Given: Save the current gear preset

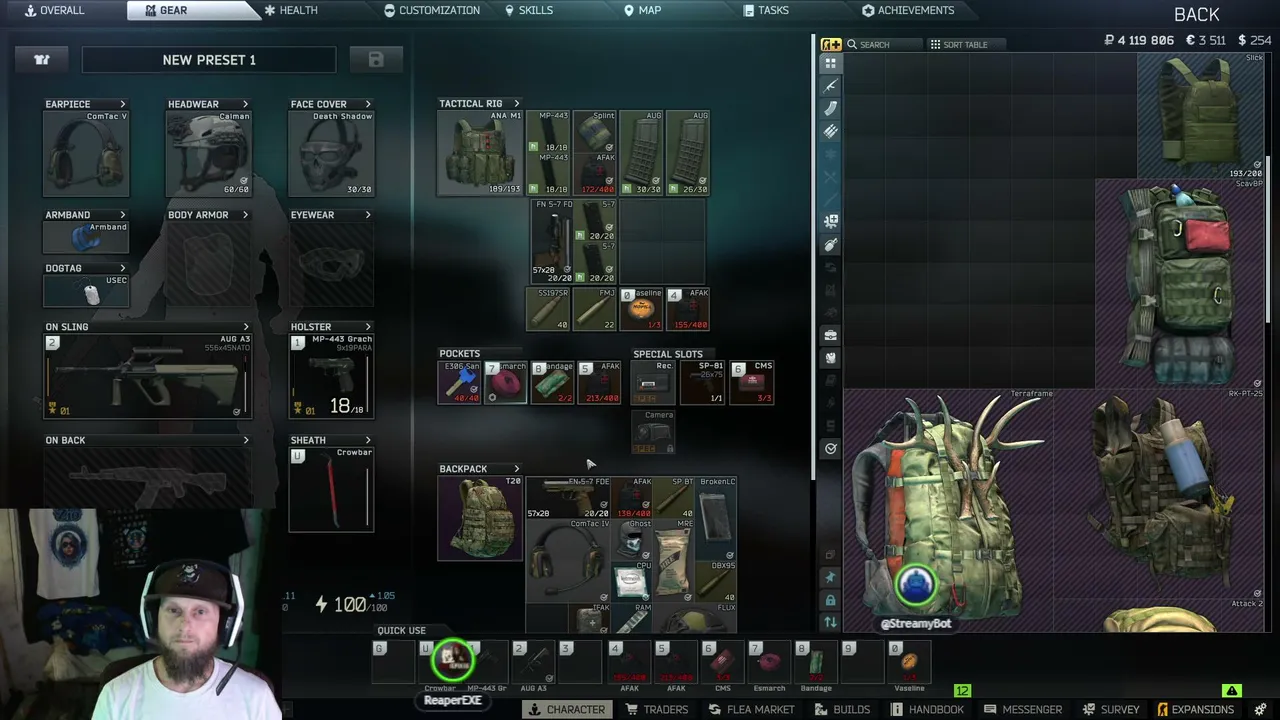Looking at the screenshot, I should pyautogui.click(x=376, y=60).
